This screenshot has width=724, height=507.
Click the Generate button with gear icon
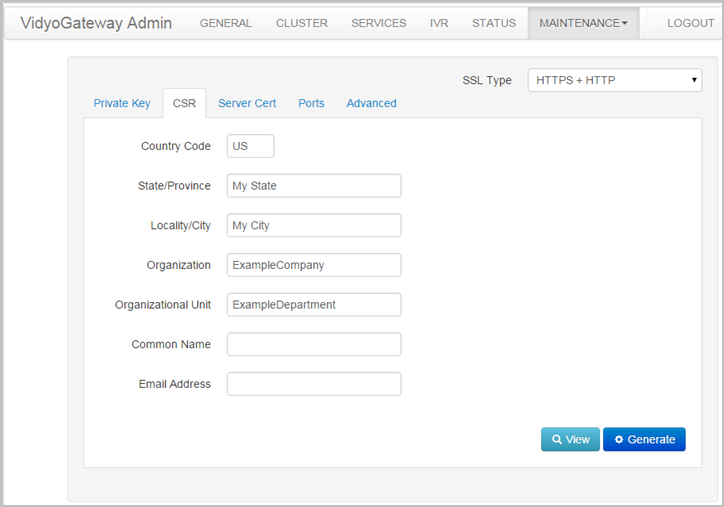click(644, 439)
